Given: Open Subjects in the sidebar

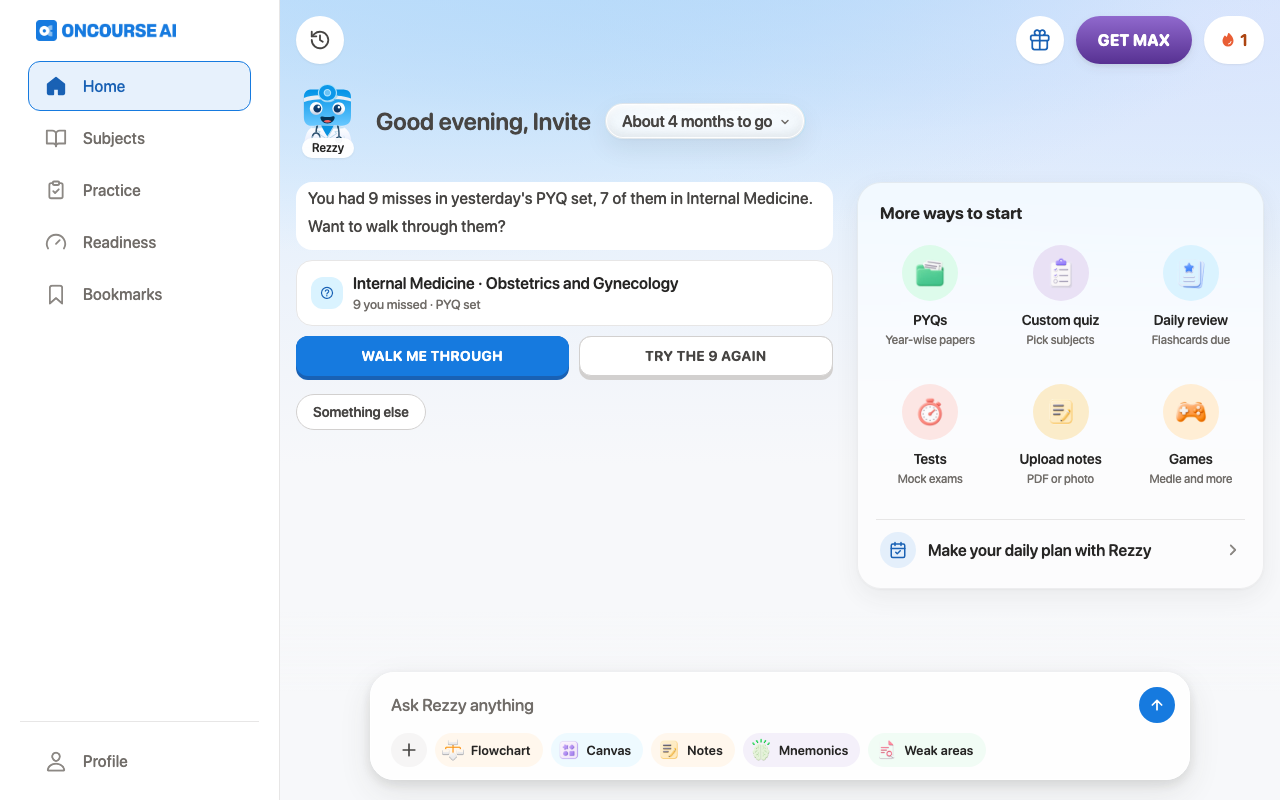Looking at the screenshot, I should point(139,138).
